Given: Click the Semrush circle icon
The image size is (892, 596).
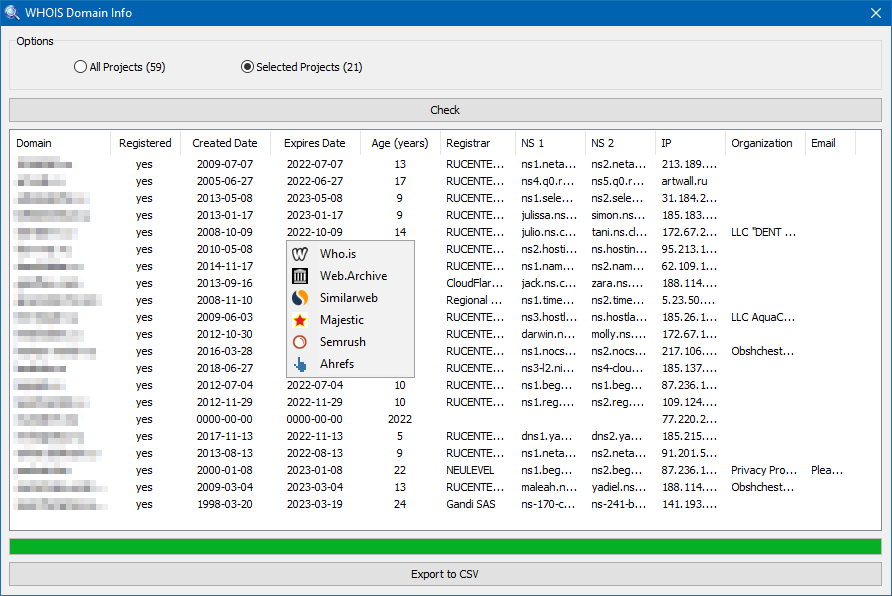Looking at the screenshot, I should tap(299, 342).
